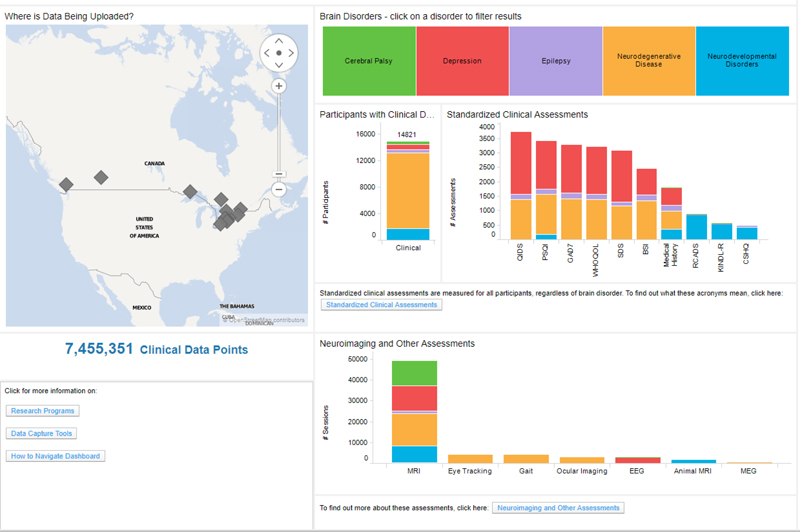Select the orange segment of BSI bar
Screen dimensions: 800x532
646,220
